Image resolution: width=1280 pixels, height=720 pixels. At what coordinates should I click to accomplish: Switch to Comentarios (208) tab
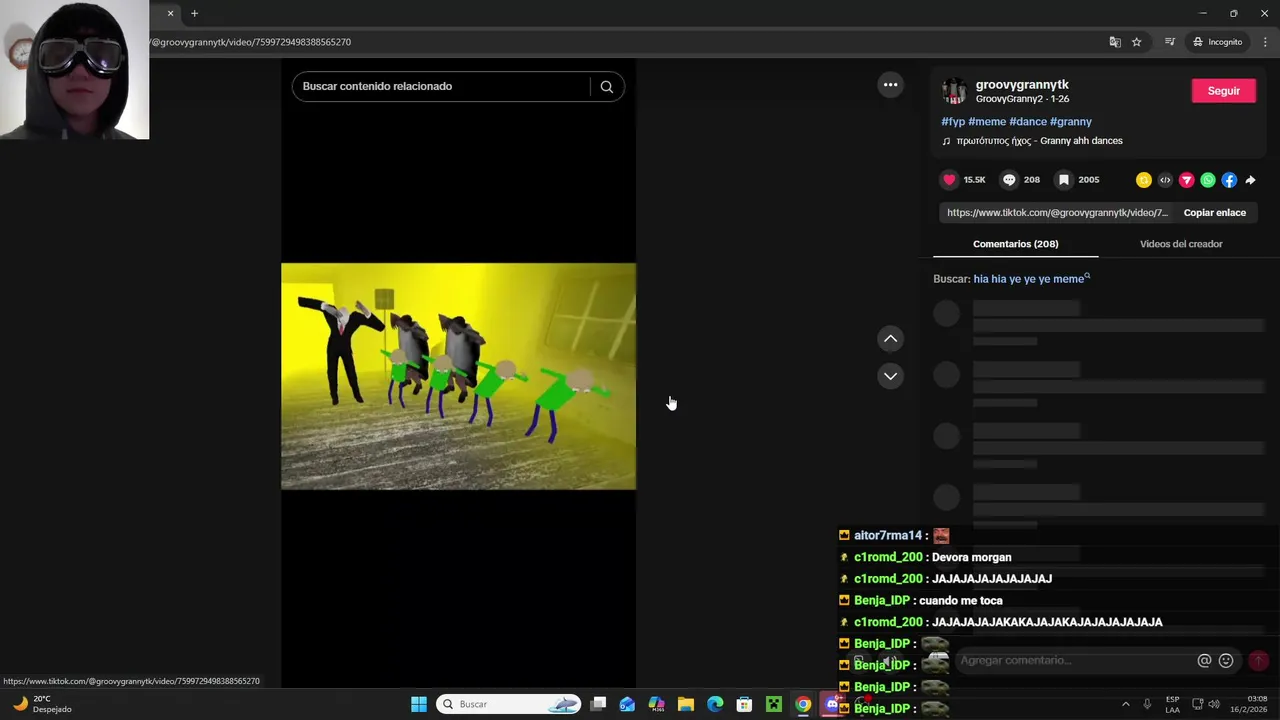pos(1015,244)
